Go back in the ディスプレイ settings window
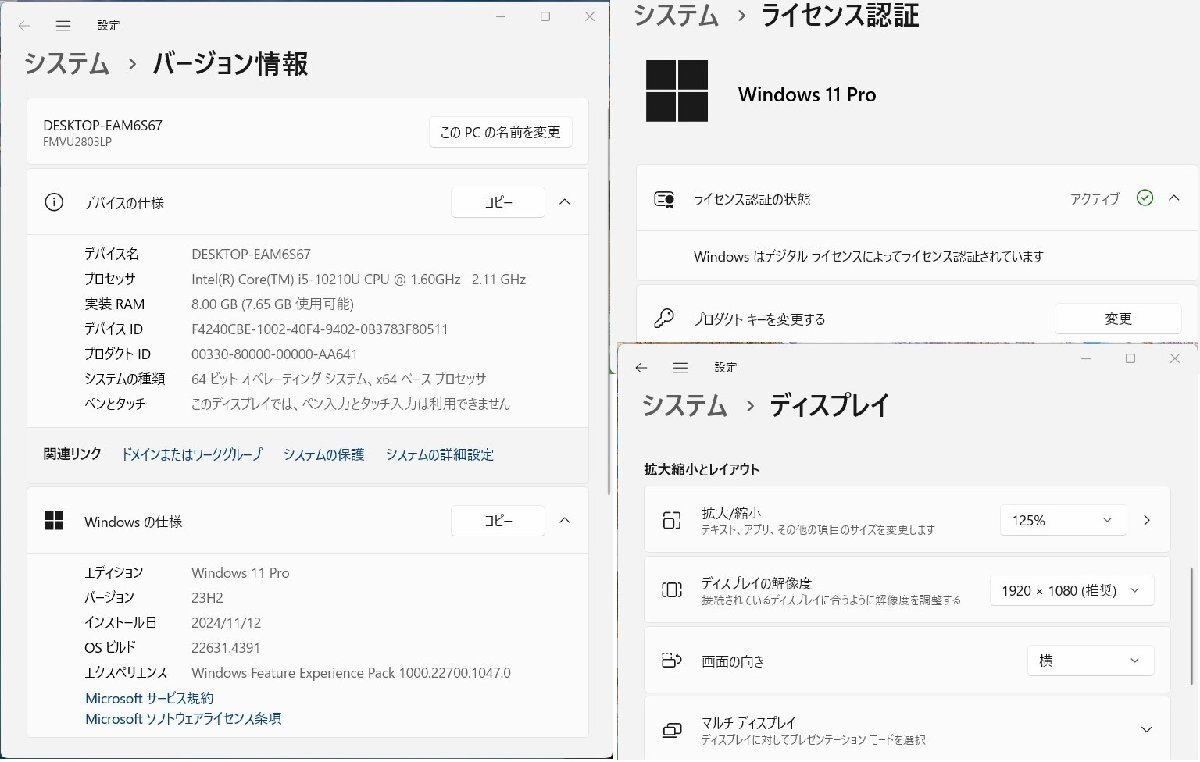1200x762 pixels. (641, 367)
